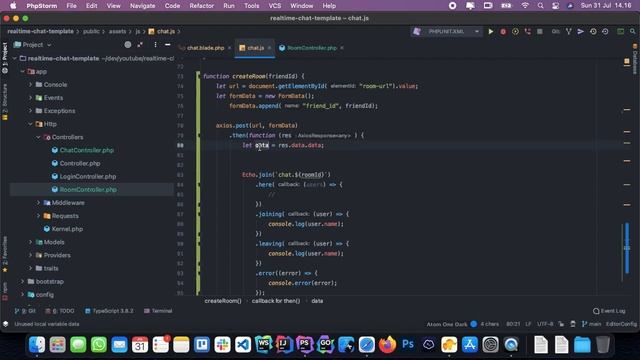Image resolution: width=640 pixels, height=360 pixels.
Task: Collapse the Http folder
Action: coord(31,124)
